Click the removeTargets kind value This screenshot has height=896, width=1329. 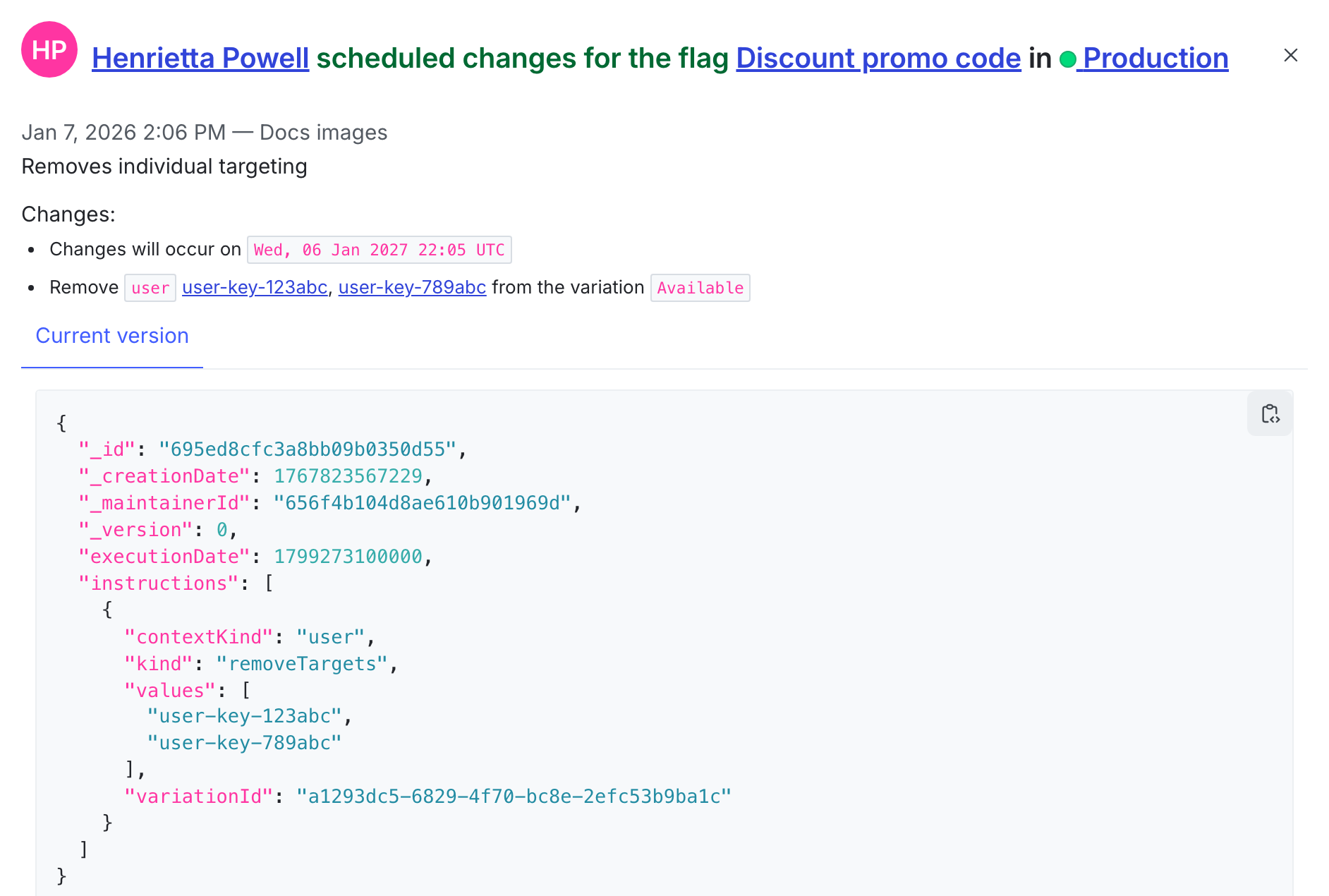pos(302,664)
